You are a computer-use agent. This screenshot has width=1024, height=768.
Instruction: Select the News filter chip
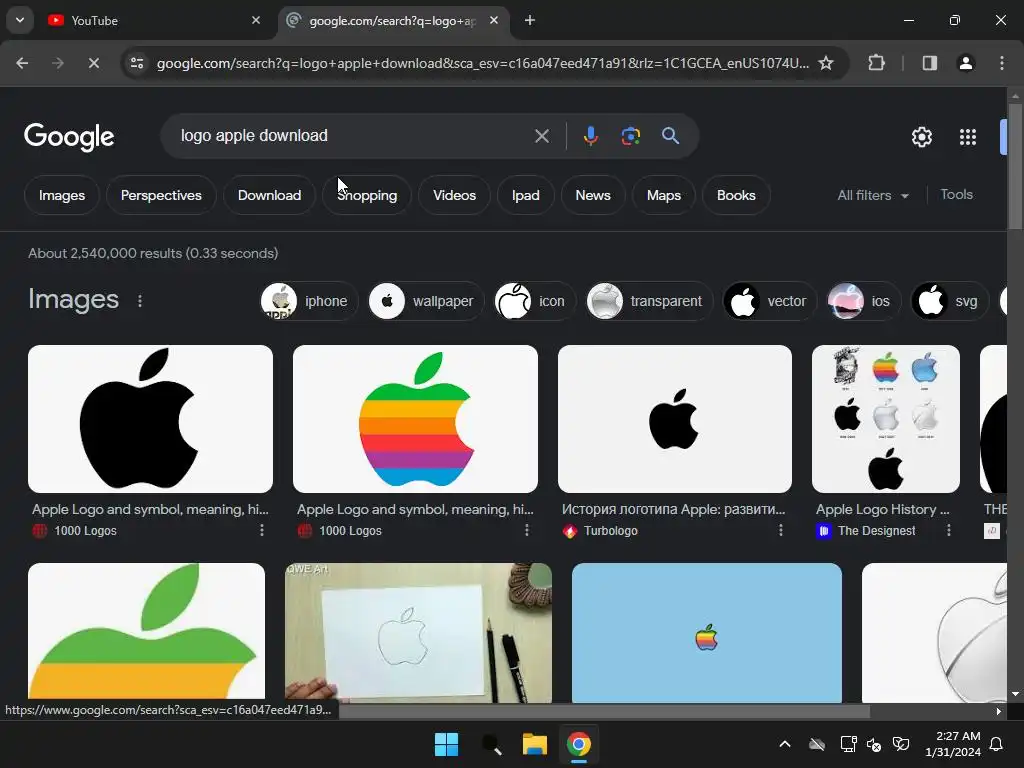(x=593, y=195)
